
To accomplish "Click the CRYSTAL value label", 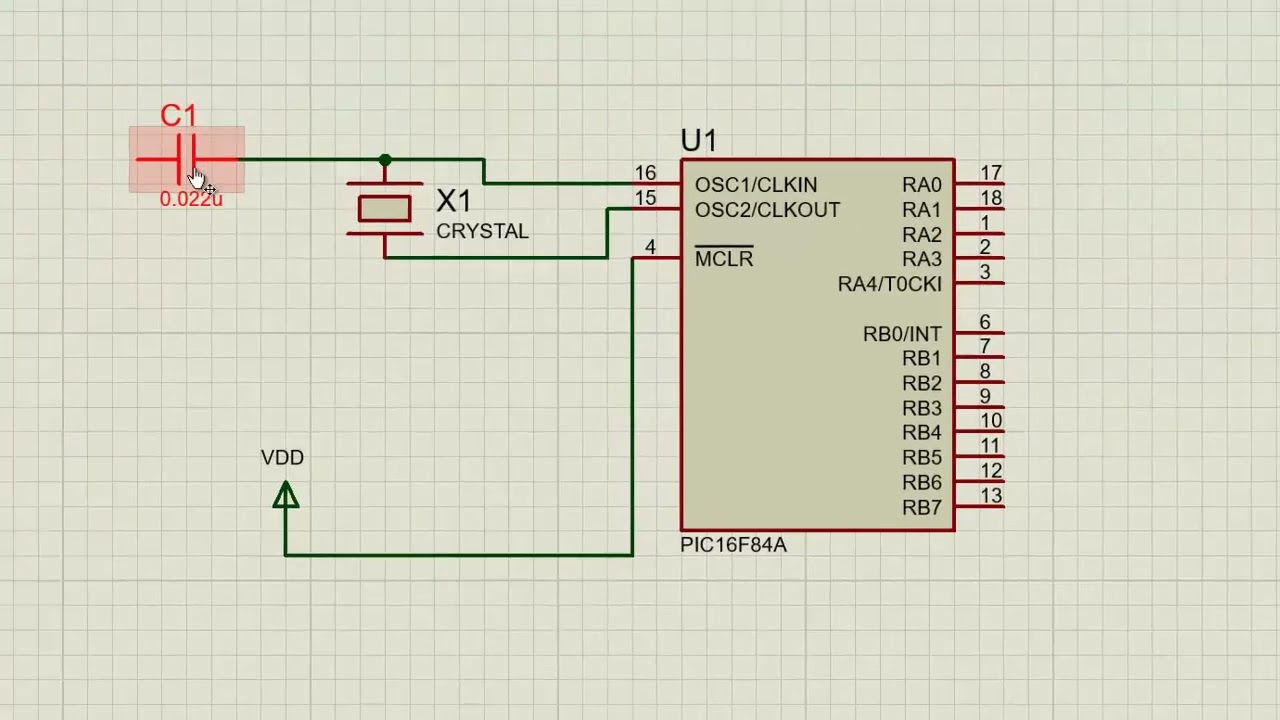I will 482,231.
